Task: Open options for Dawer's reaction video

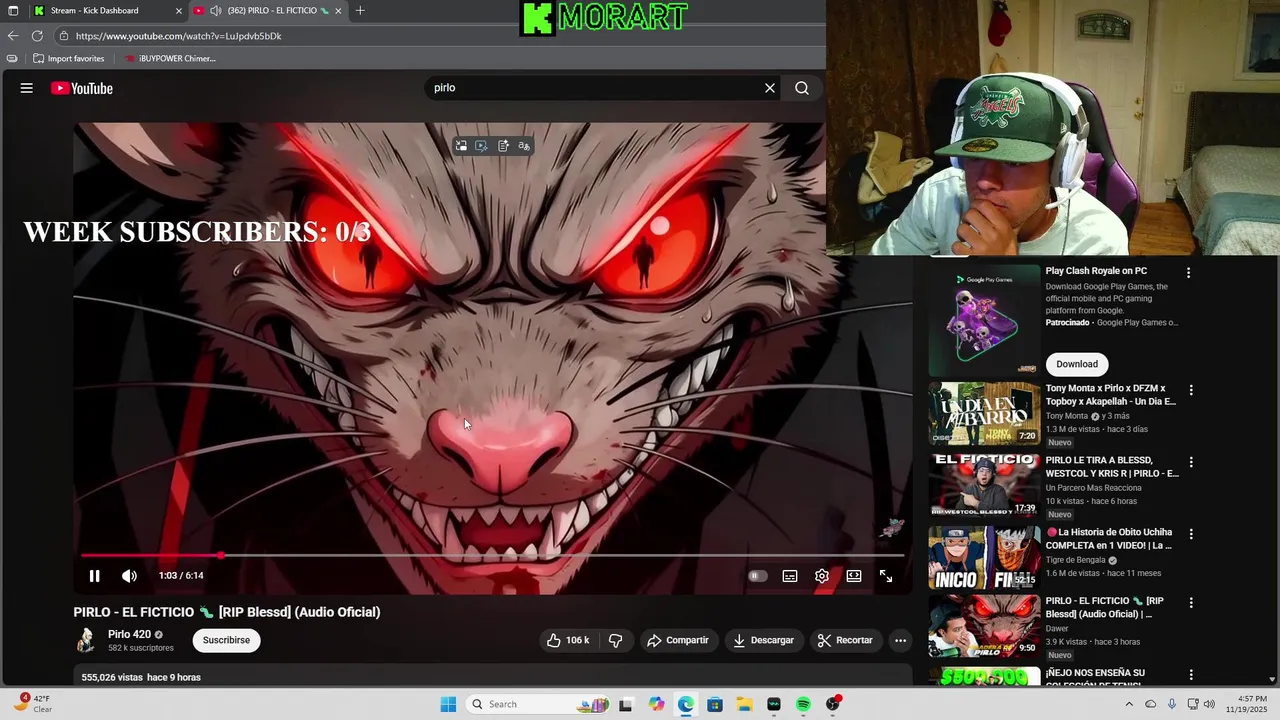Action: pyautogui.click(x=1190, y=603)
